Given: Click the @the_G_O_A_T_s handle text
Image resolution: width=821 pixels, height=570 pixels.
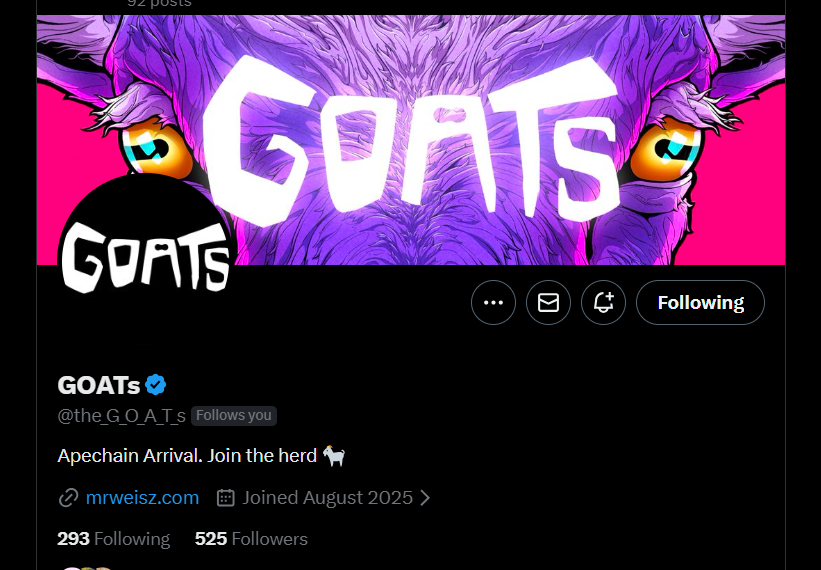Looking at the screenshot, I should click(122, 415).
